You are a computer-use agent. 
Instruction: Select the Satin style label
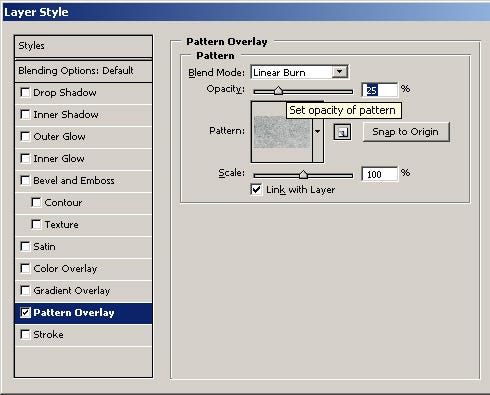44,247
